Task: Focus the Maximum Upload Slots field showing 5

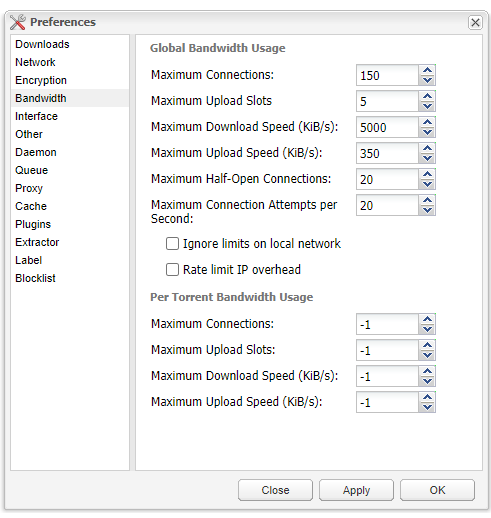Action: [x=387, y=101]
